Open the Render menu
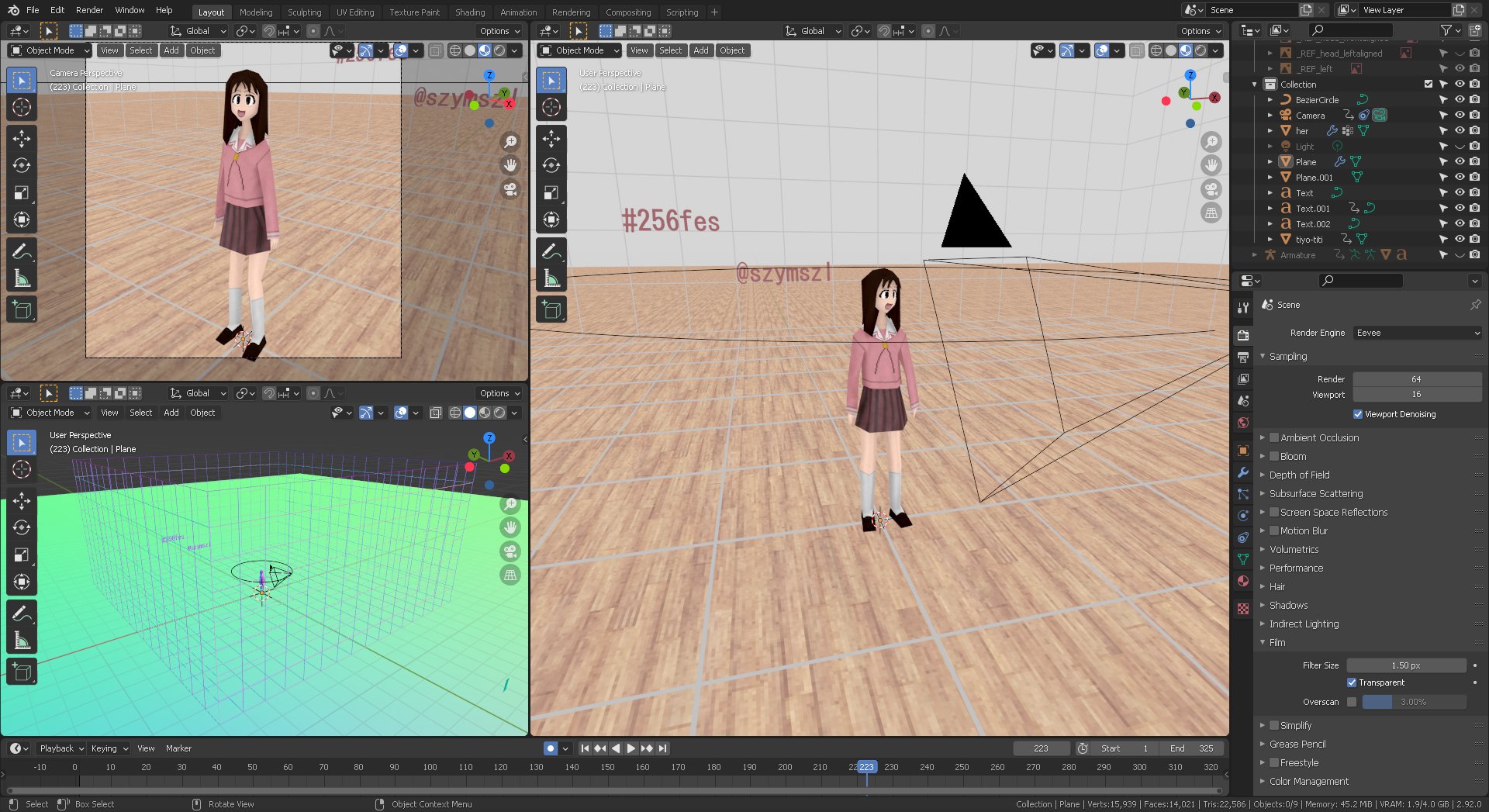The width and height of the screenshot is (1489, 812). tap(89, 10)
